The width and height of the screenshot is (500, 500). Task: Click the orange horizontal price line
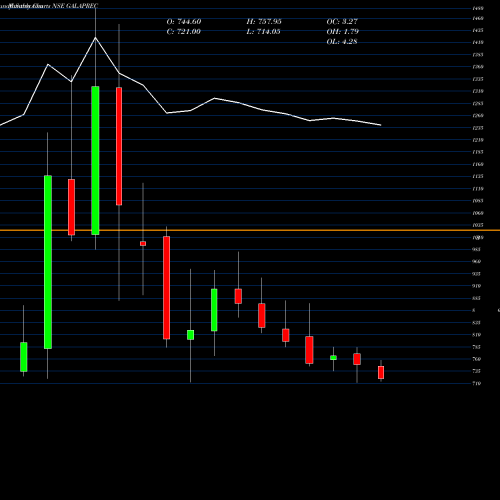point(250,230)
